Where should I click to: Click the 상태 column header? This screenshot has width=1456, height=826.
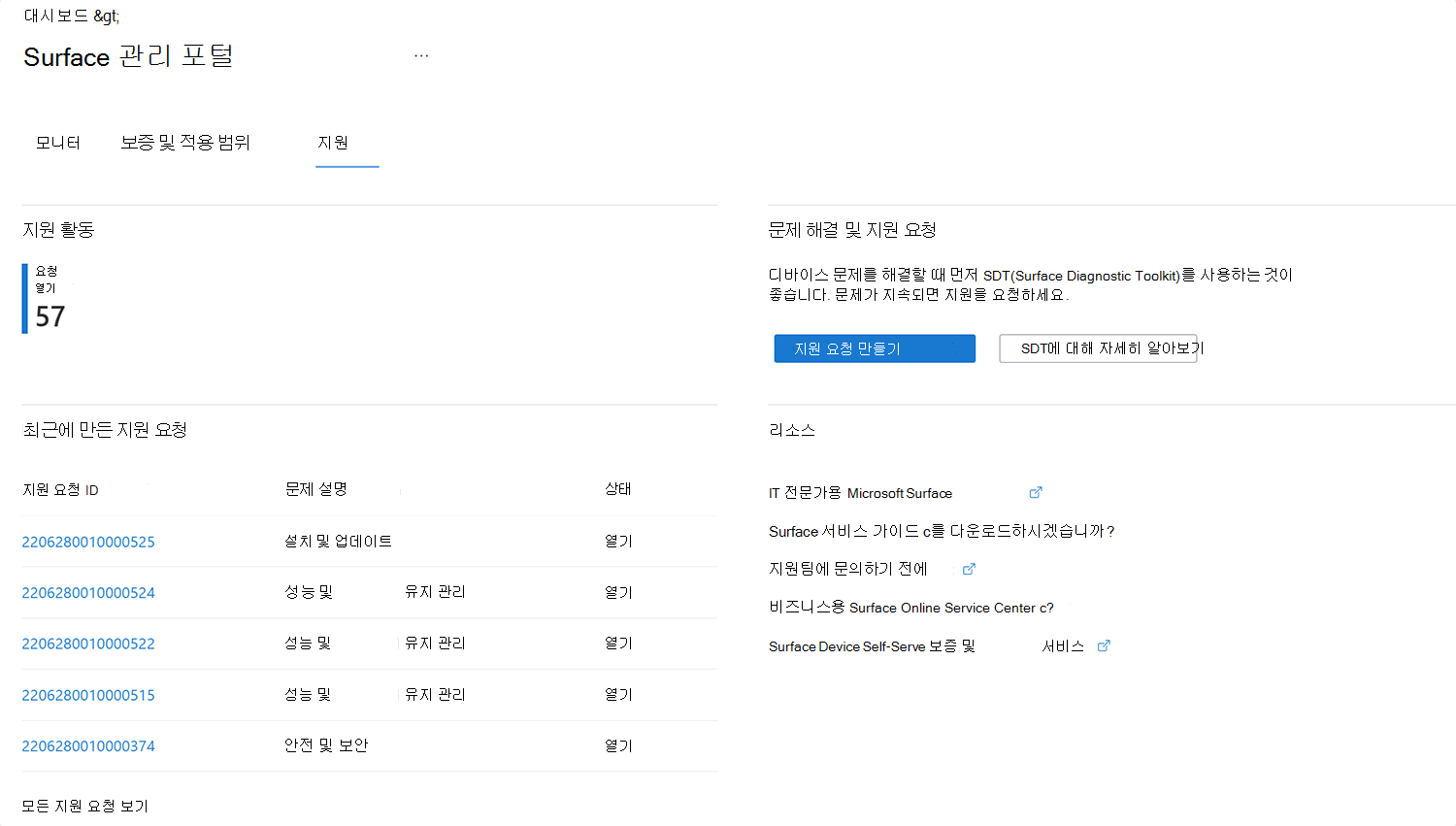tap(618, 489)
